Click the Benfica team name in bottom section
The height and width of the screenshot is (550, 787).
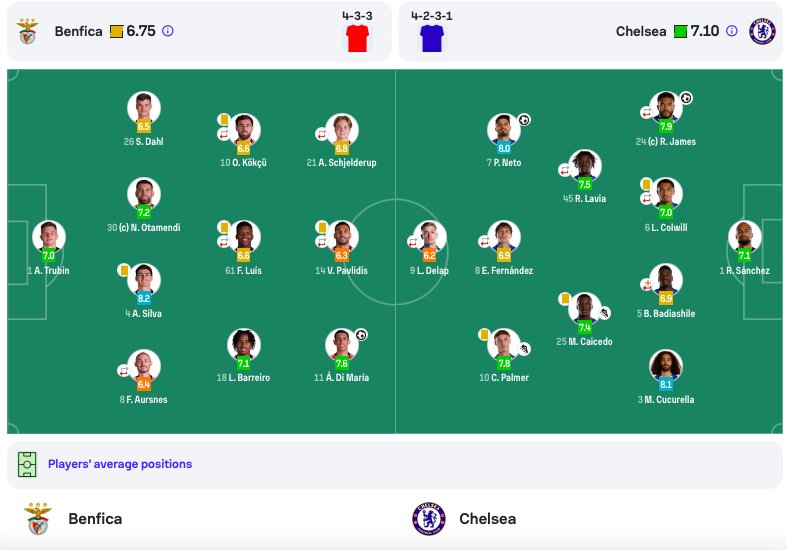click(95, 519)
